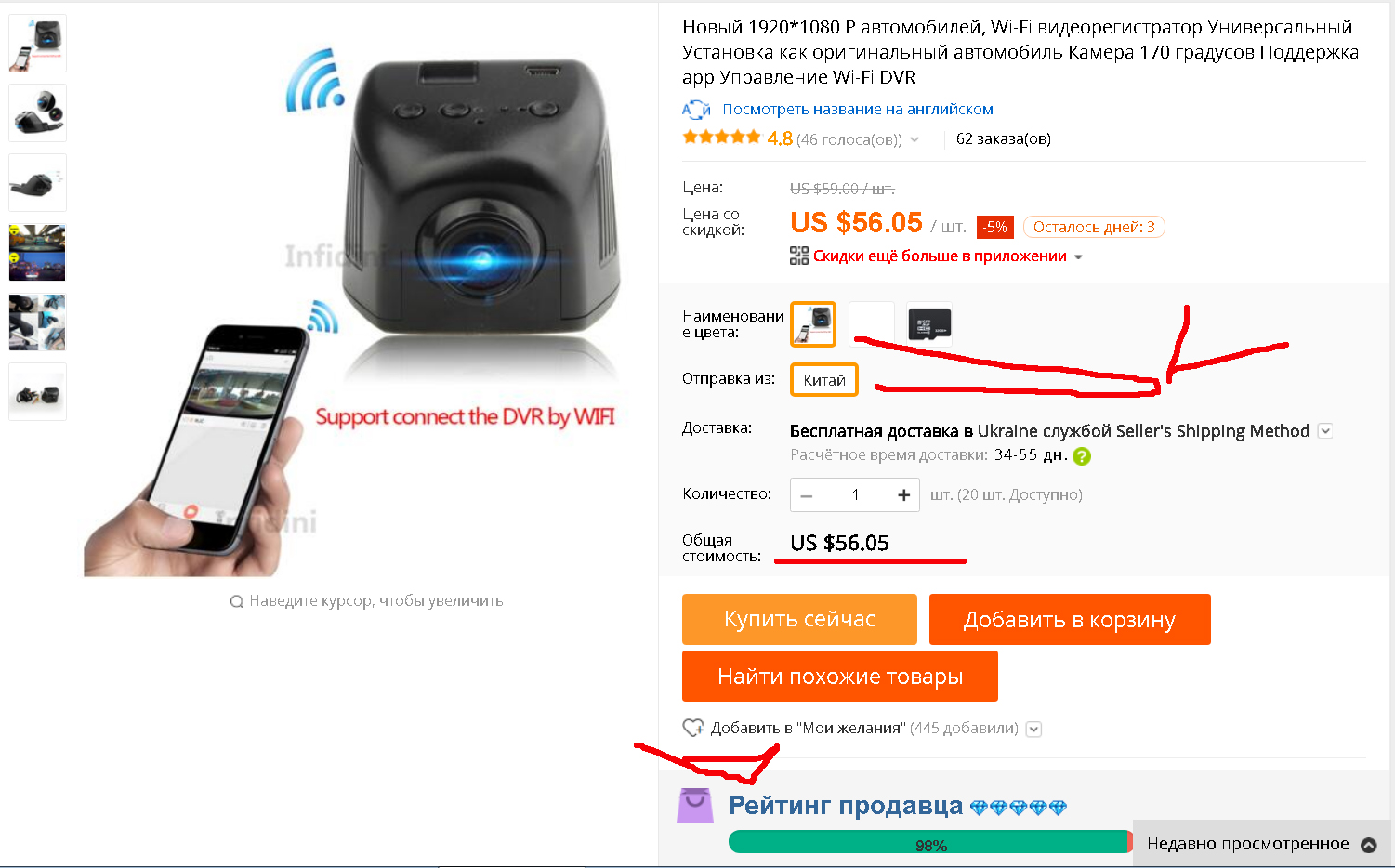Click the heart wishlist icon
The width and height of the screenshot is (1395, 868).
point(693,728)
